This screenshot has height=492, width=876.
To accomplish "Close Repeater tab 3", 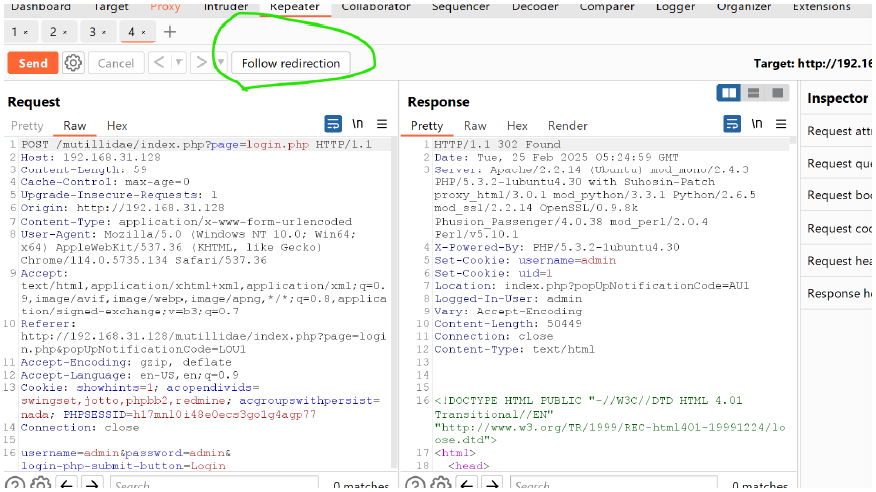I will click(104, 32).
